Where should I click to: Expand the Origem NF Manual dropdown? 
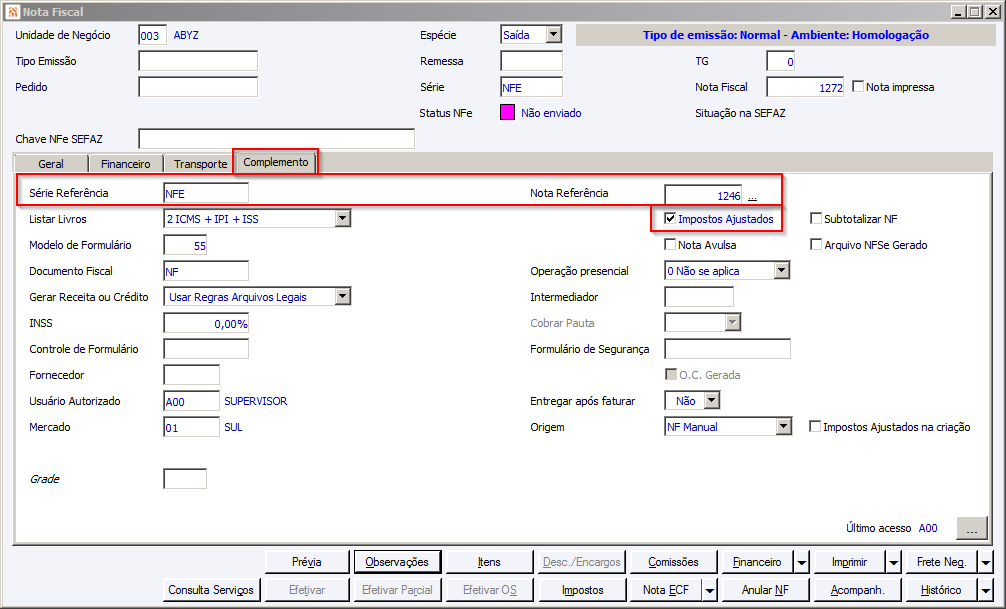783,427
